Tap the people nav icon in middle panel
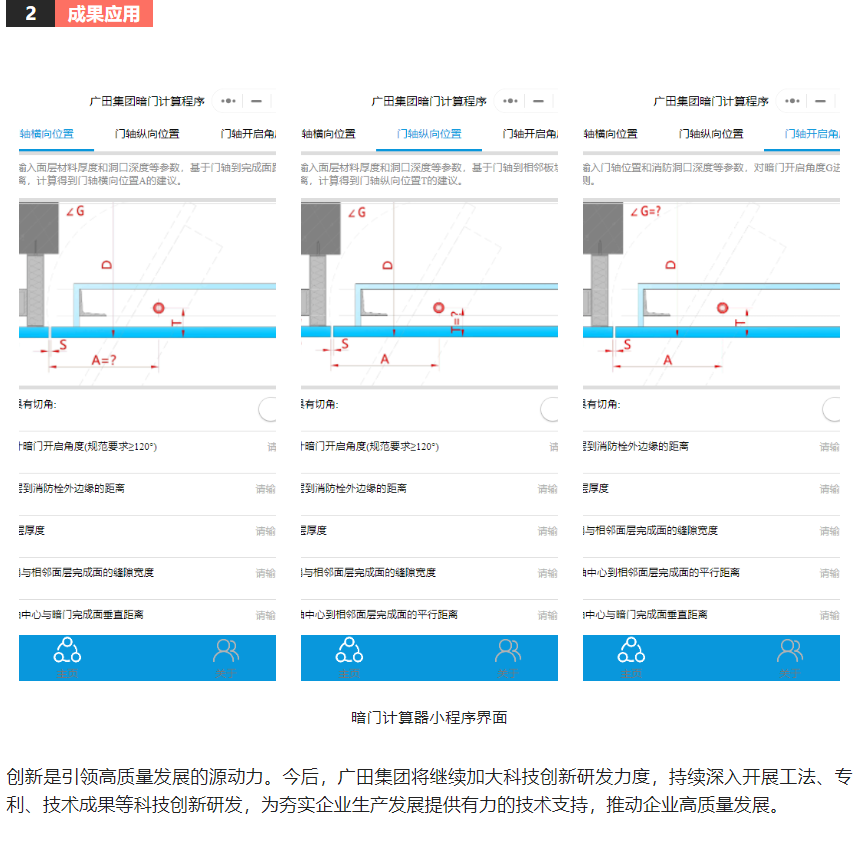Image resolution: width=863 pixels, height=843 pixels. [509, 652]
